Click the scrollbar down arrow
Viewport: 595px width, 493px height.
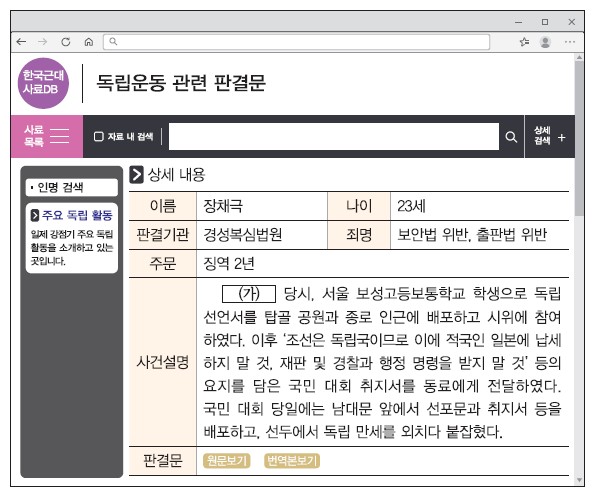click(x=579, y=480)
